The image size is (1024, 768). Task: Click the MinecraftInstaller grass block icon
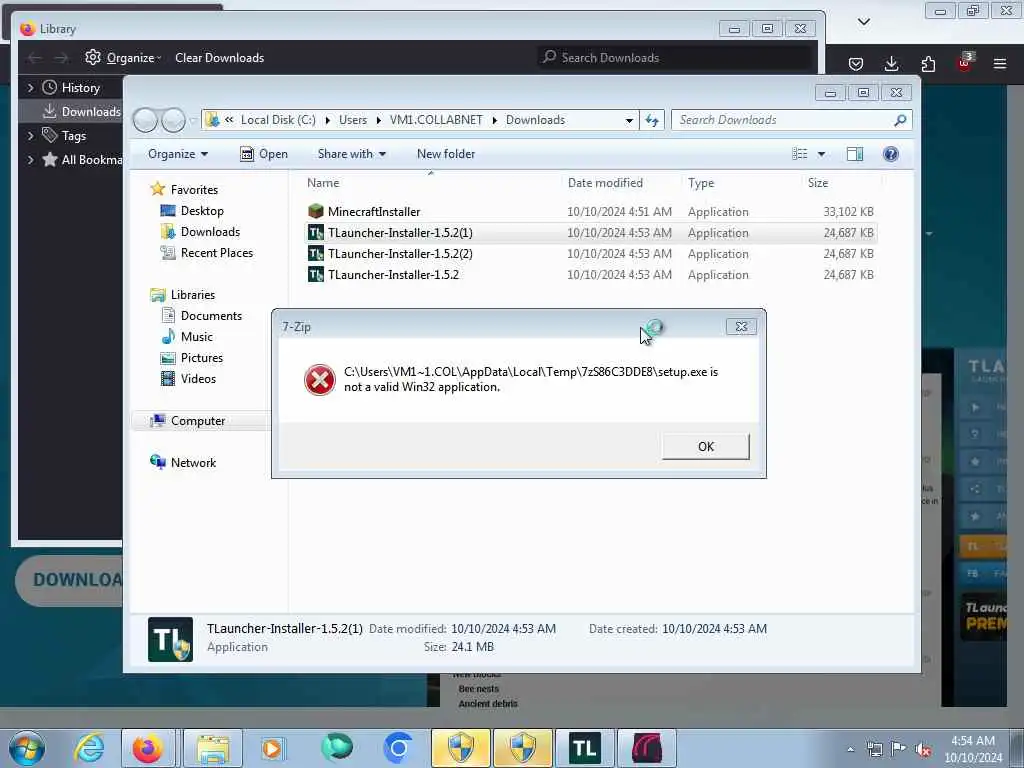pyautogui.click(x=315, y=211)
